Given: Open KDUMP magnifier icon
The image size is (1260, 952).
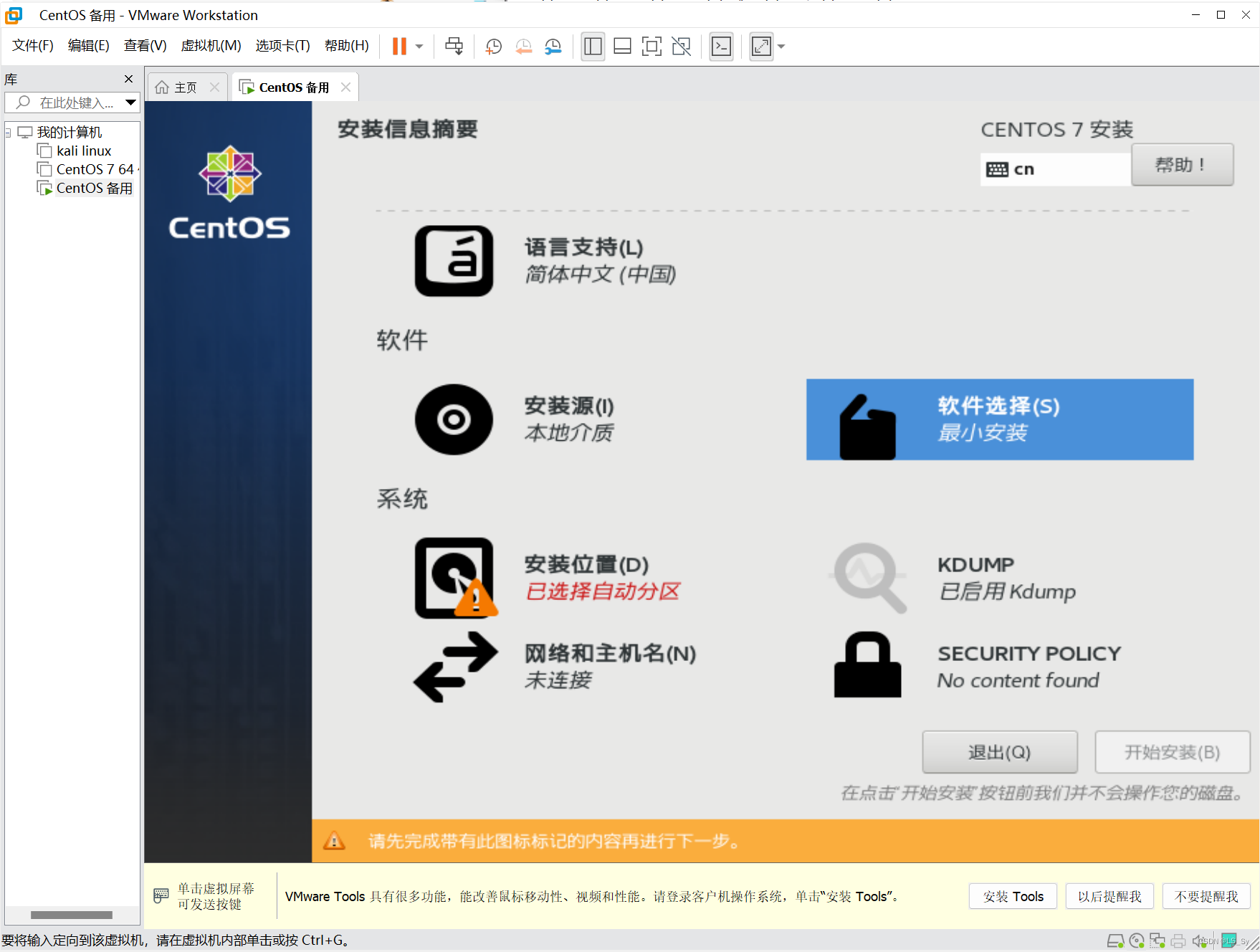Looking at the screenshot, I should pos(869,577).
